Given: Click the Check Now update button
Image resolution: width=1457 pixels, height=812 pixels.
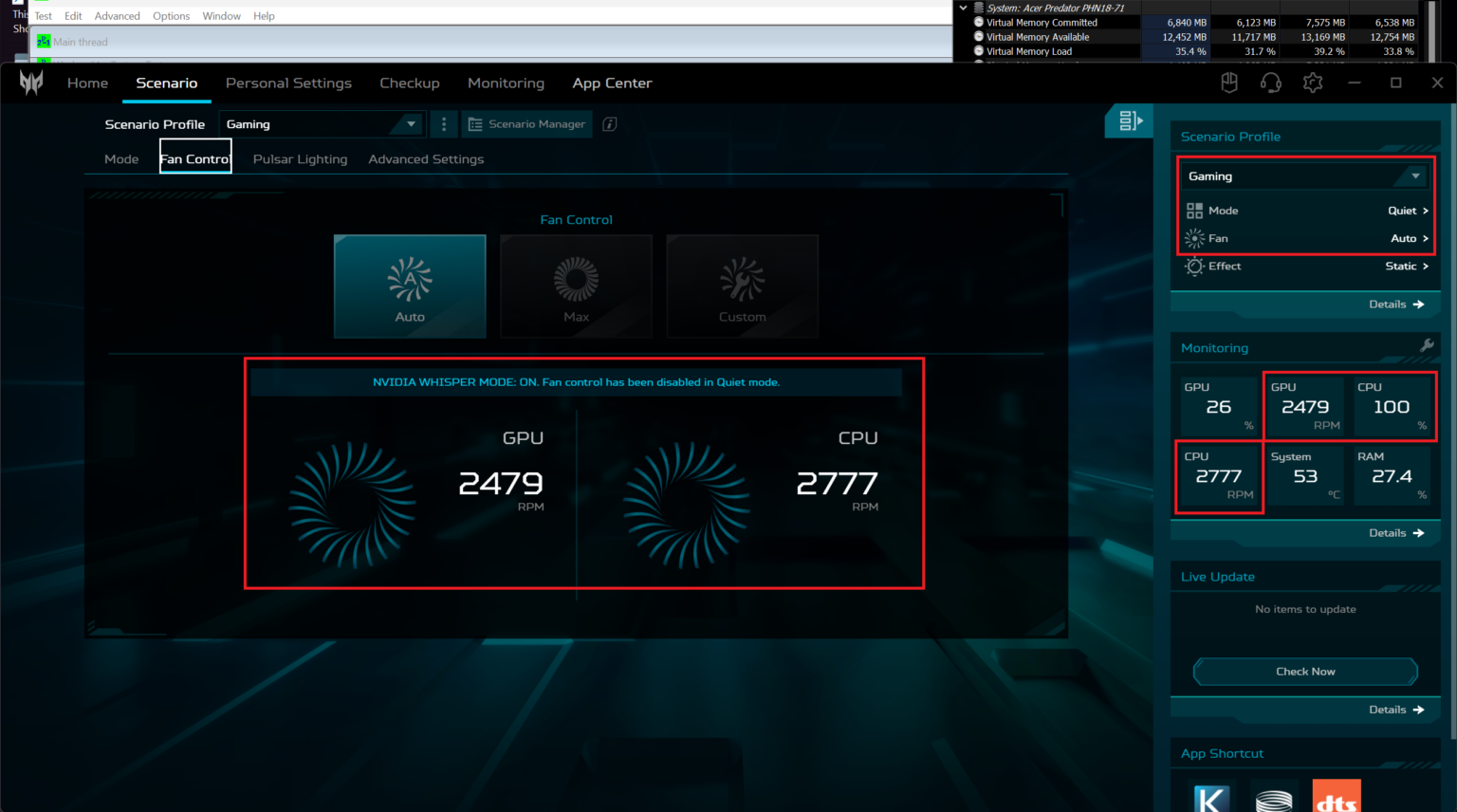Looking at the screenshot, I should click(x=1304, y=671).
